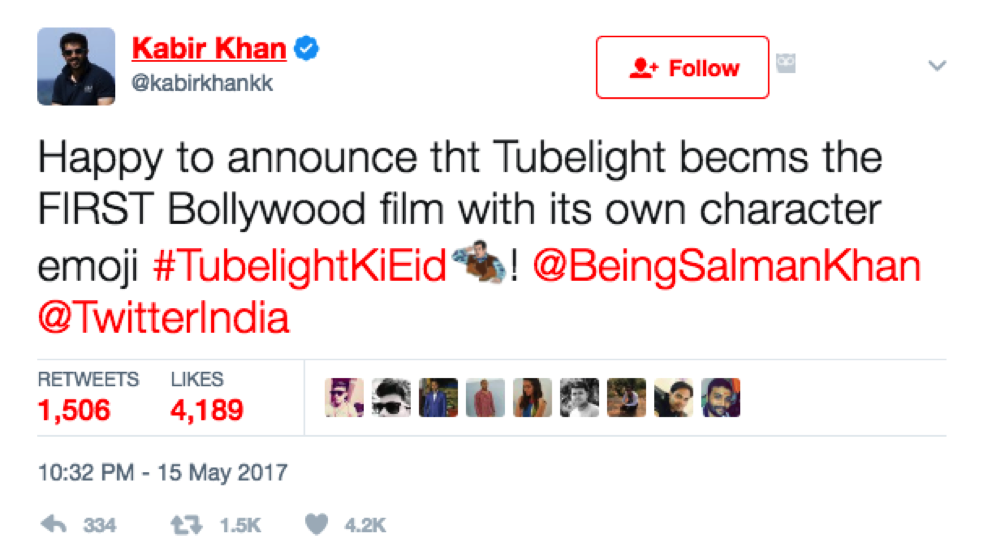This screenshot has width=1004, height=559.
Task: Open the tweet options chevron menu
Action: click(937, 65)
